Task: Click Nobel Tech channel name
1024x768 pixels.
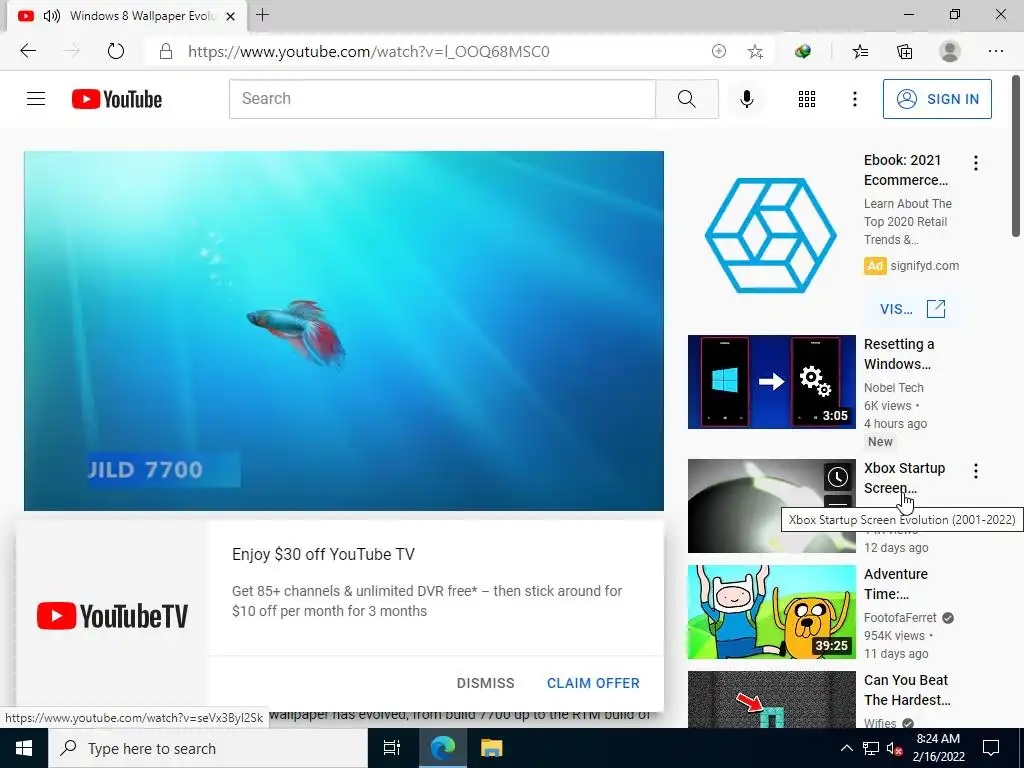Action: (893, 387)
